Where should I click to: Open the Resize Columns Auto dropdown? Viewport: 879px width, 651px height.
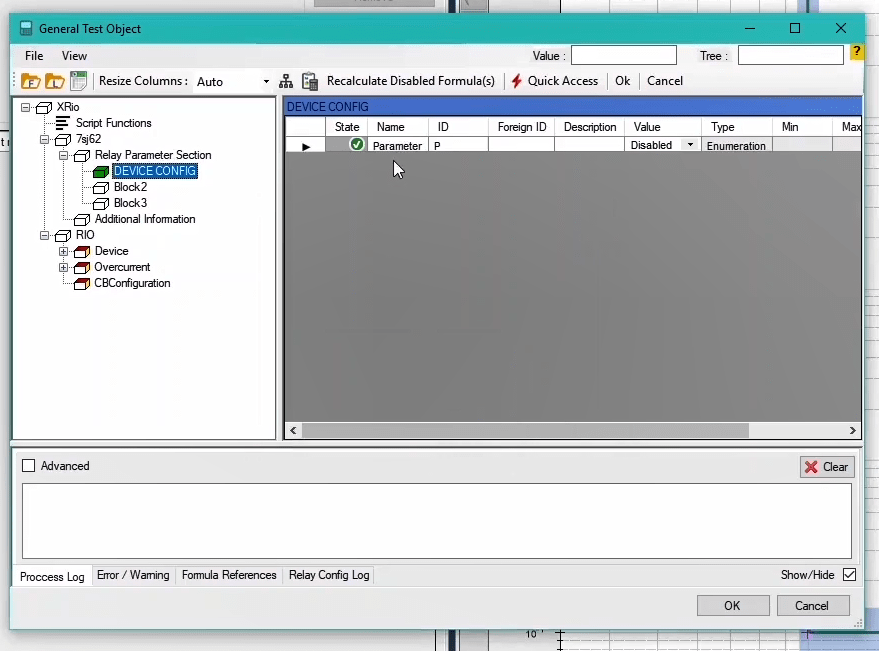click(266, 82)
